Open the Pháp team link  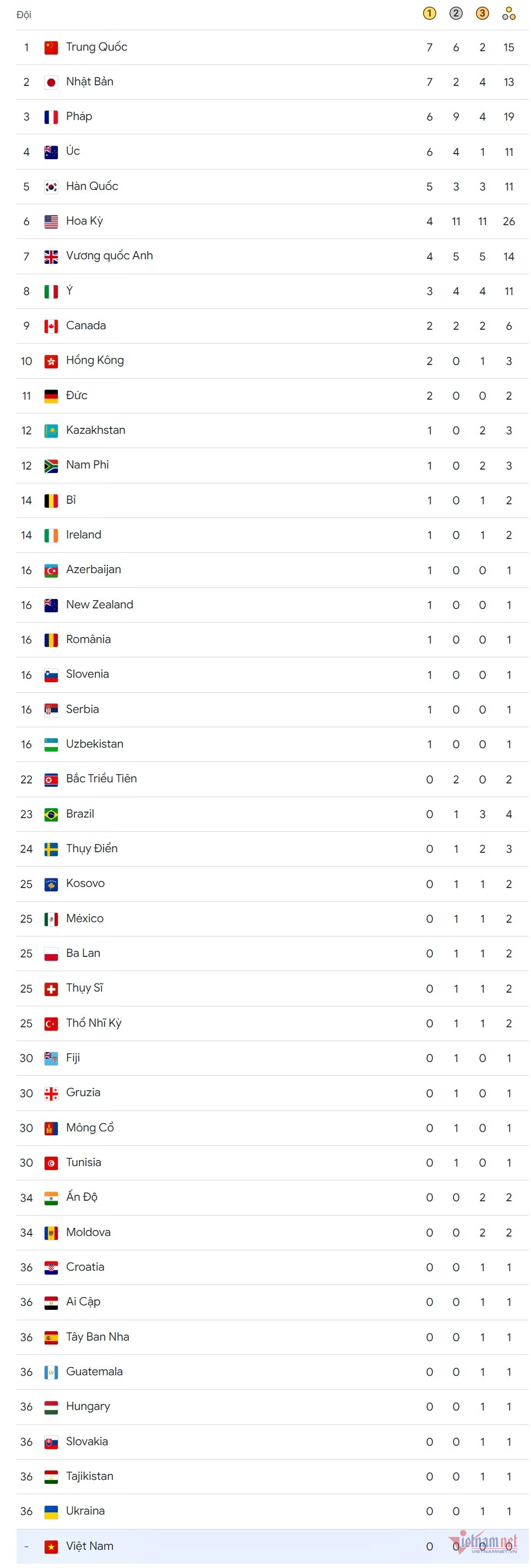click(x=79, y=116)
